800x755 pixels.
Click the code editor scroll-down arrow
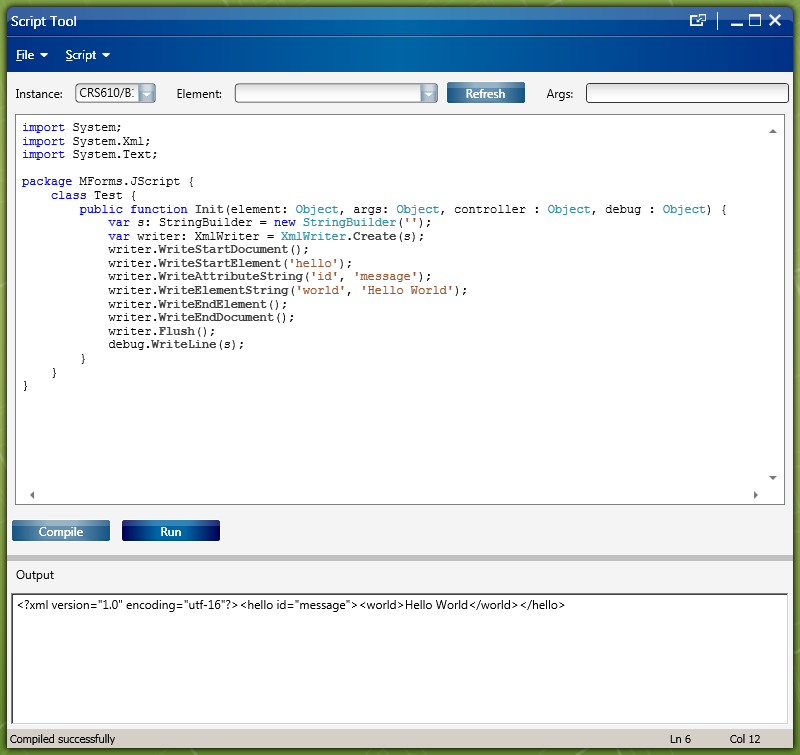[773, 478]
